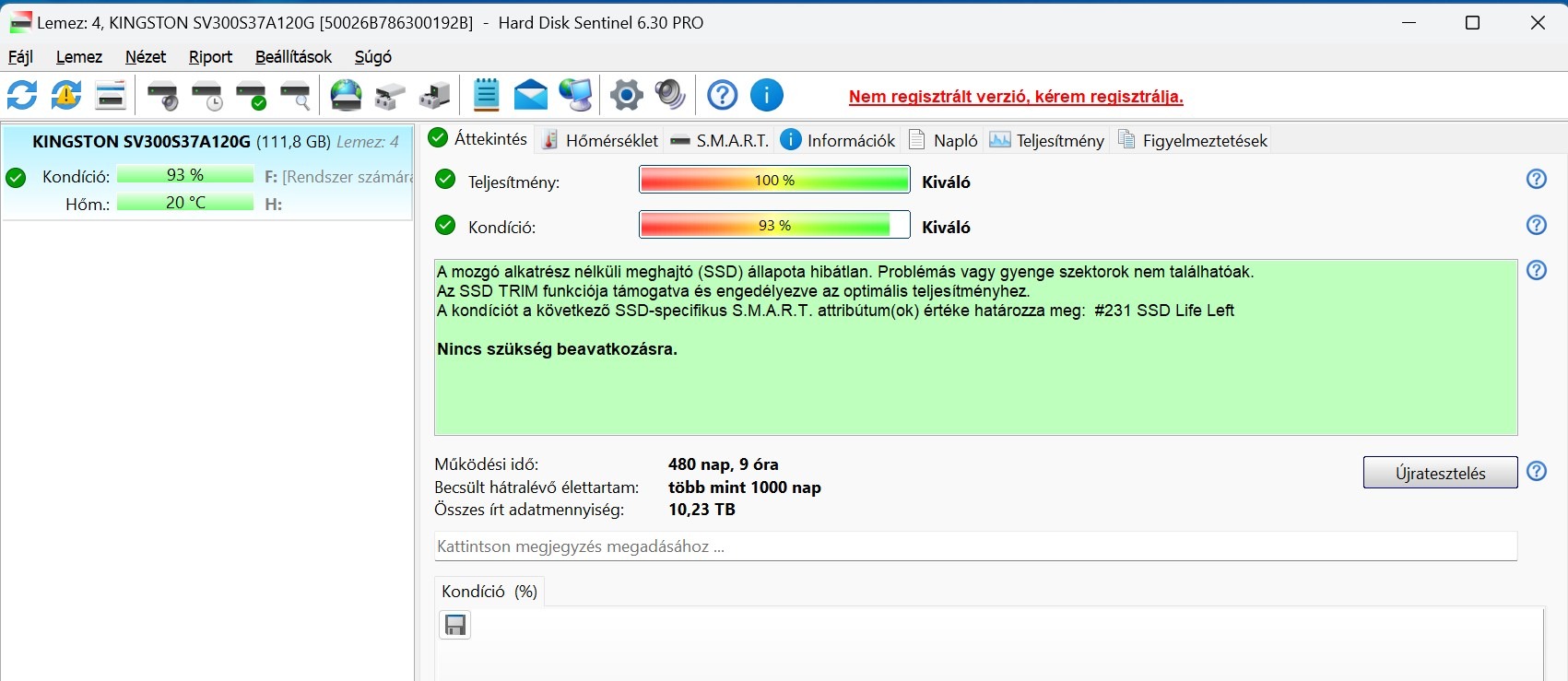The image size is (1568, 681).
Task: Click the disk panel view toolbar icon
Action: click(x=111, y=95)
